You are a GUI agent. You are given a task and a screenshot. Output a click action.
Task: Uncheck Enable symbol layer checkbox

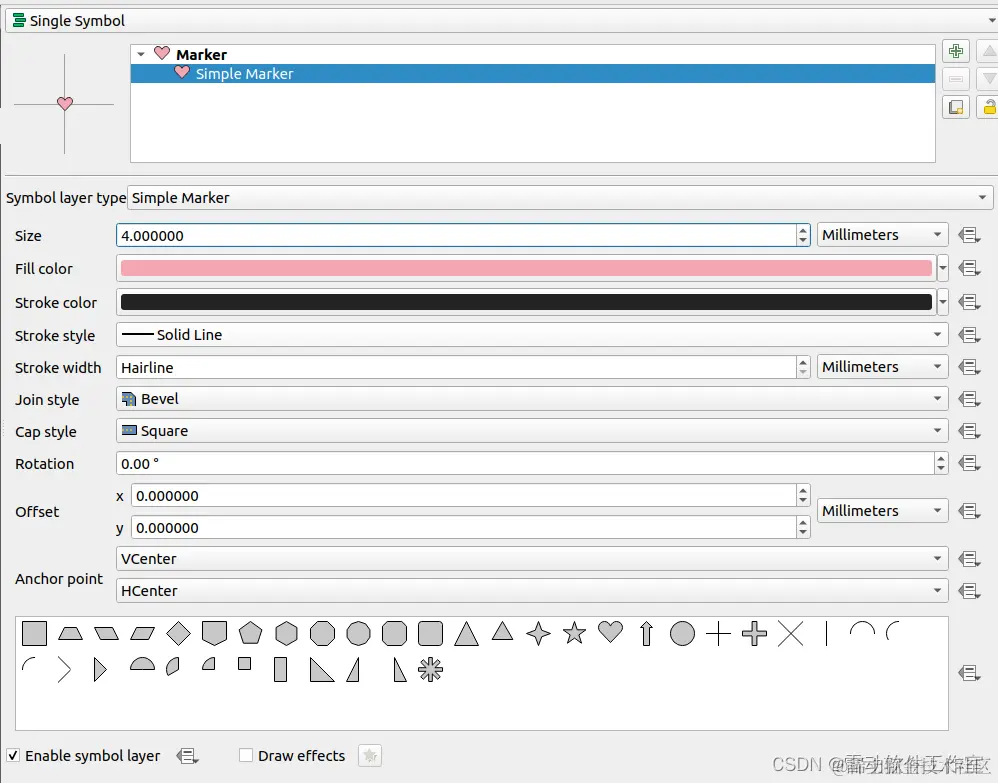click(13, 756)
